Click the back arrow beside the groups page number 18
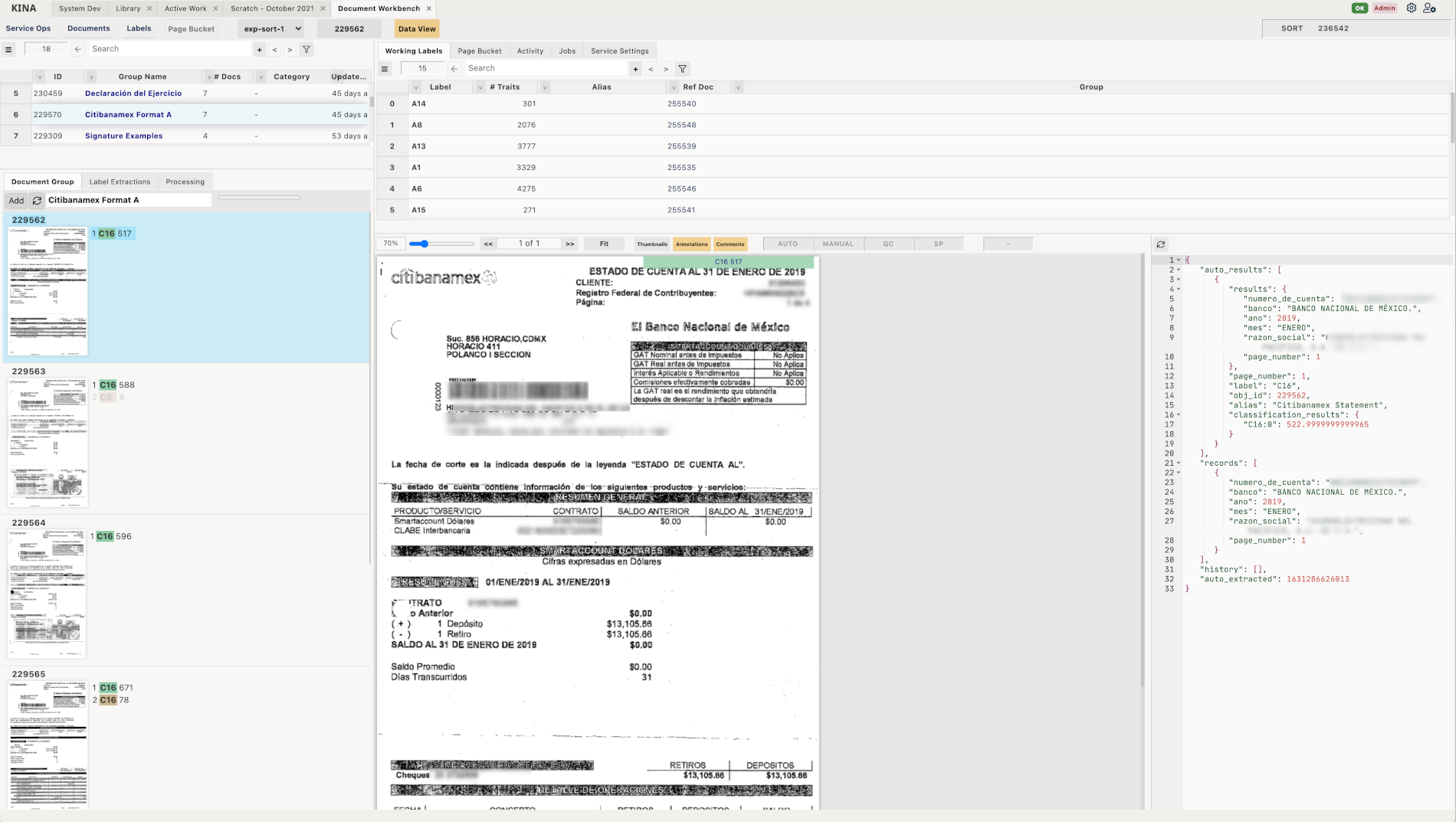Viewport: 1456px width, 822px height. (x=78, y=49)
